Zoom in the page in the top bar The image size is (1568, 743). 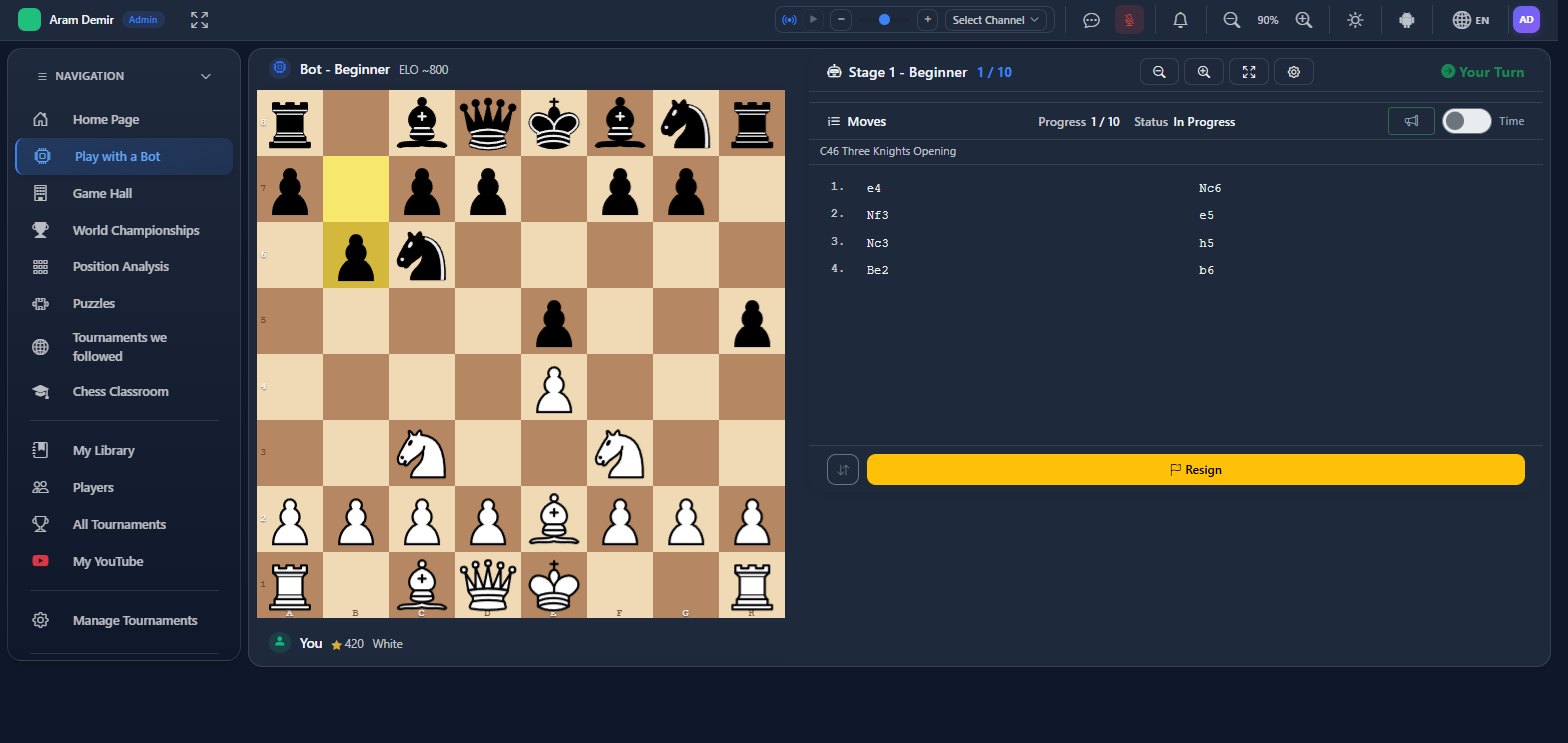tap(1304, 20)
